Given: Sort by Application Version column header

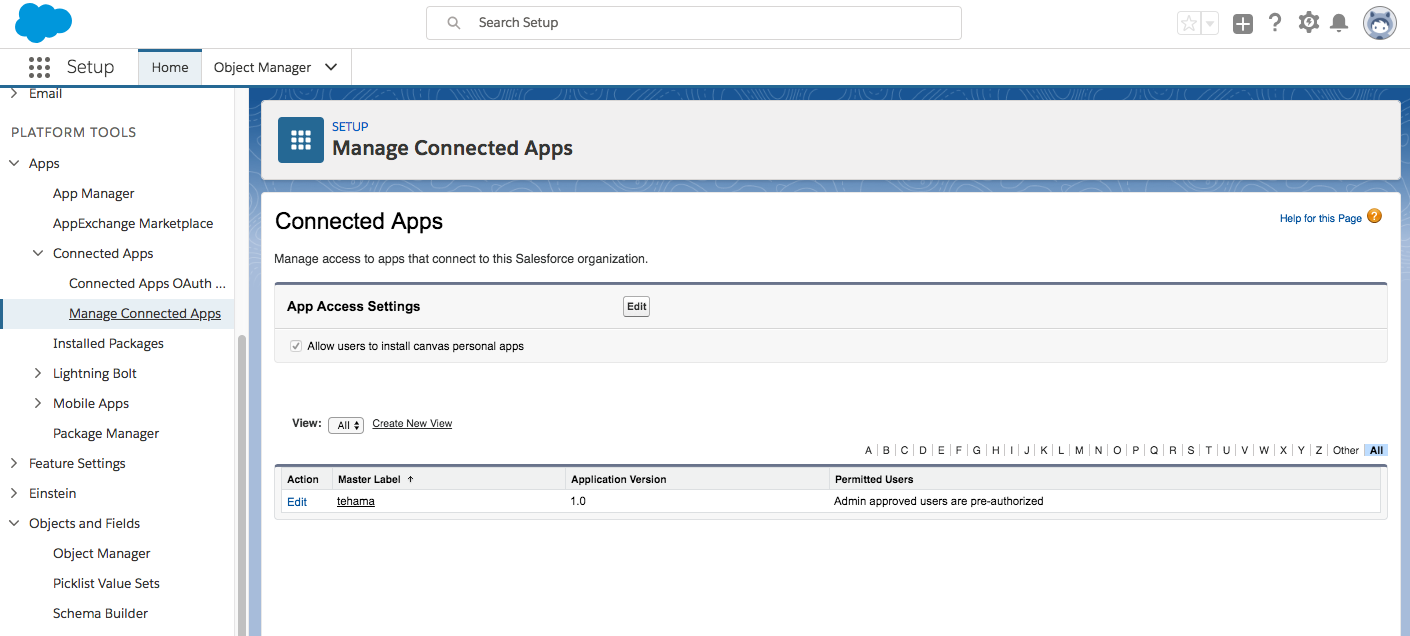Looking at the screenshot, I should (619, 480).
